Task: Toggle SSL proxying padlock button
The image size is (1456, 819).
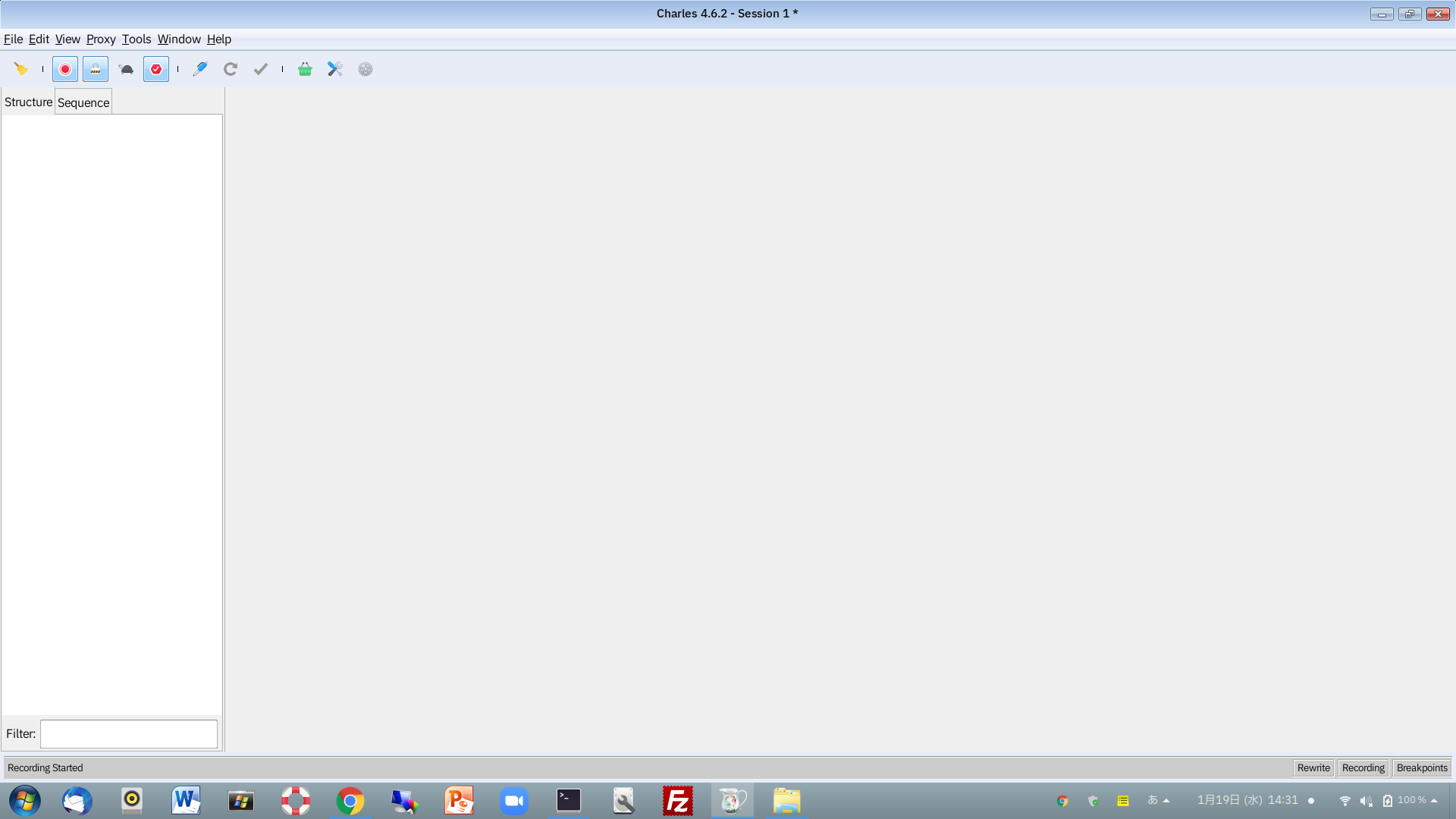Action: pos(96,69)
